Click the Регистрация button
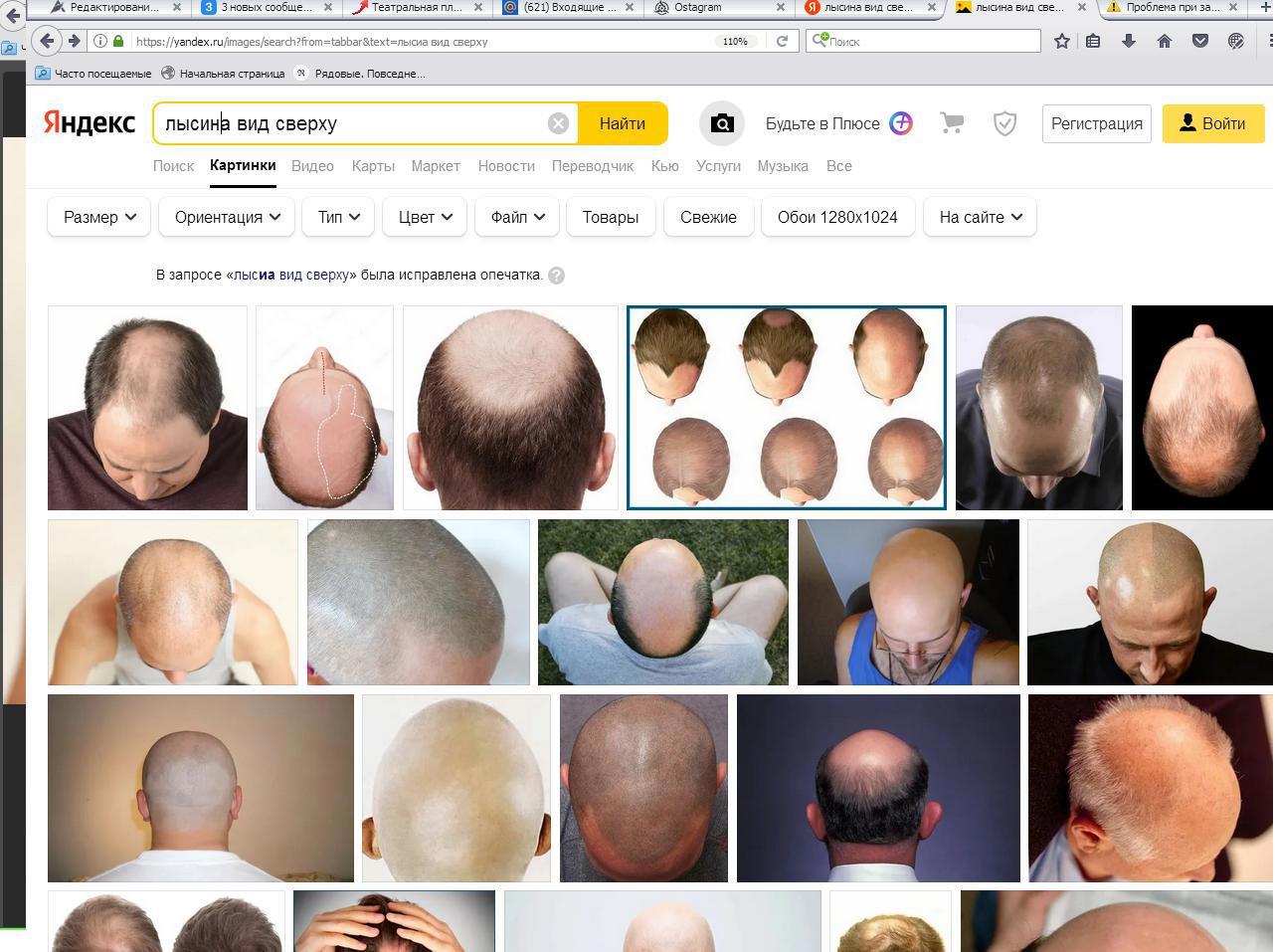 click(x=1096, y=123)
